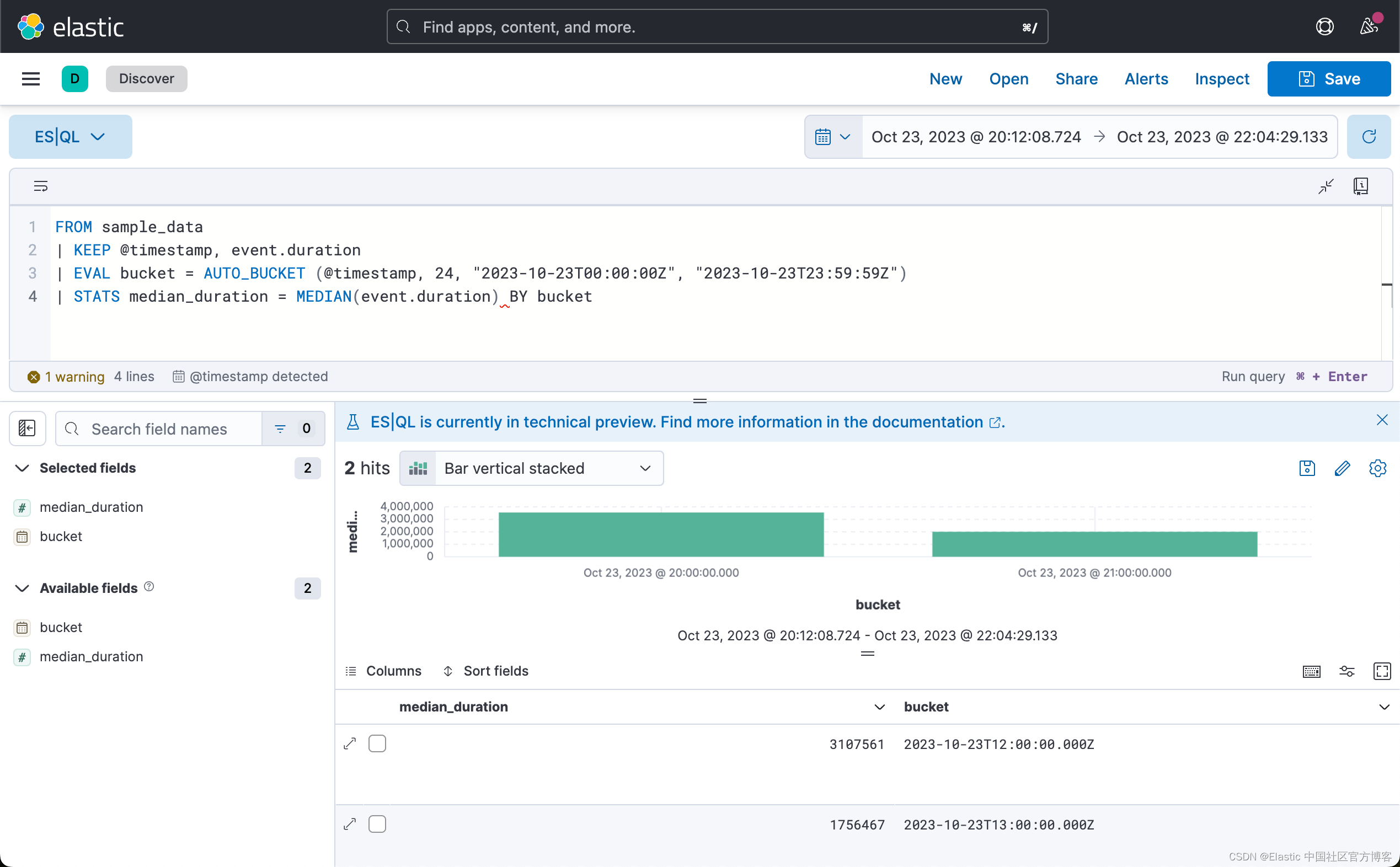Open the Inspect menu item
This screenshot has width=1400, height=867.
click(1222, 78)
